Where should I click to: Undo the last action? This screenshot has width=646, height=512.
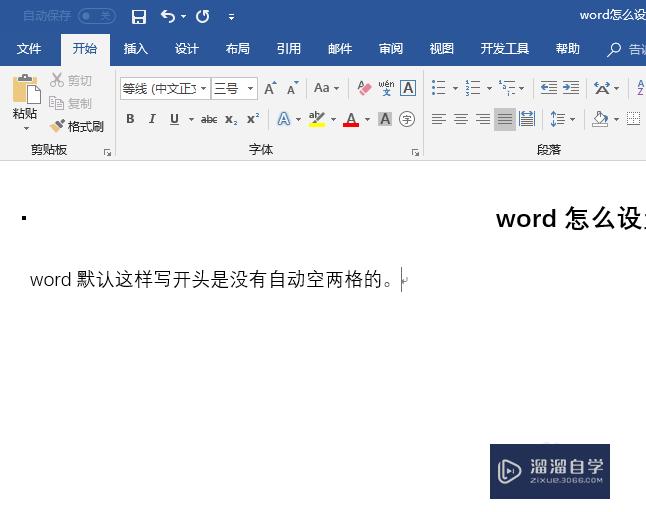168,17
